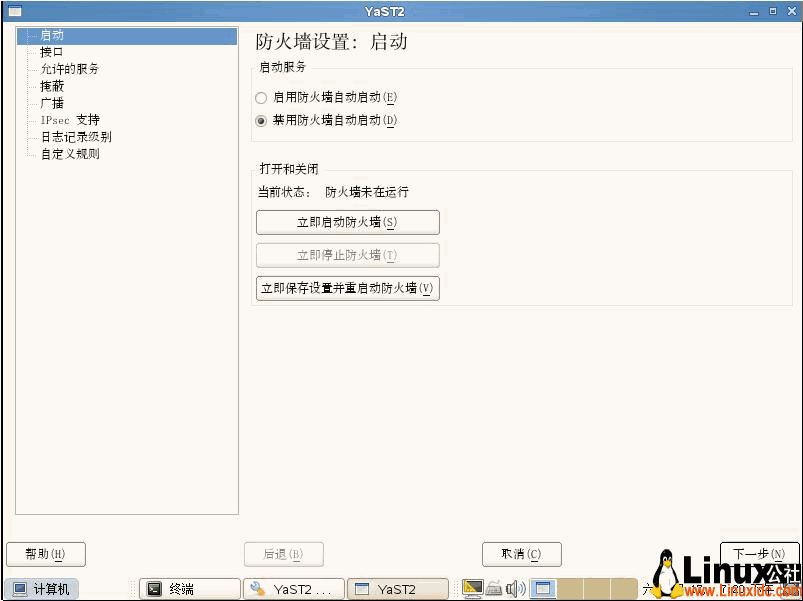Minimize the YaST2 window
The height and width of the screenshot is (601, 803).
(754, 11)
